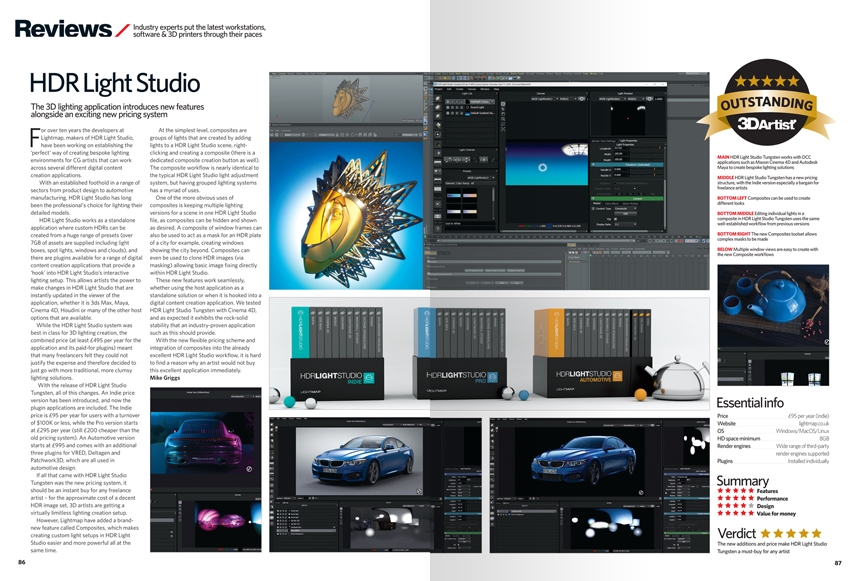Collapse the blue Transform (Extended) section header

click(627, 165)
